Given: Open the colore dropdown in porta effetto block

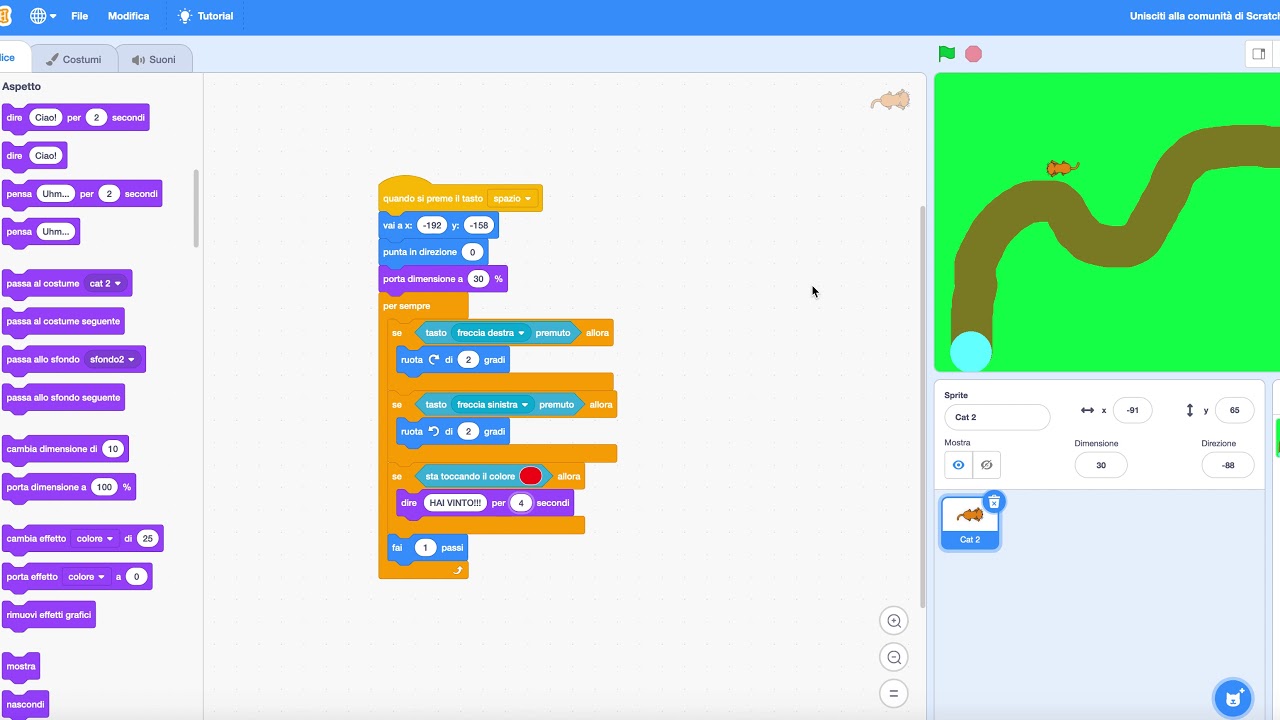Looking at the screenshot, I should click(x=86, y=577).
